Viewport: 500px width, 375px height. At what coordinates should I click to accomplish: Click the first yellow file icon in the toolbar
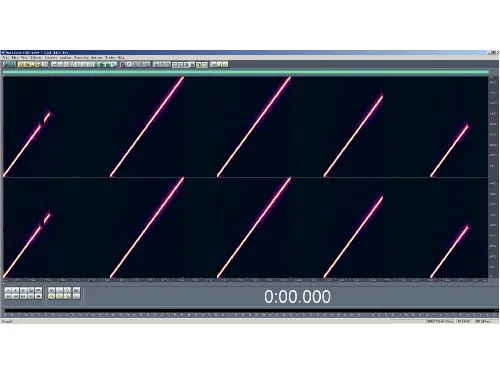click(x=21, y=64)
